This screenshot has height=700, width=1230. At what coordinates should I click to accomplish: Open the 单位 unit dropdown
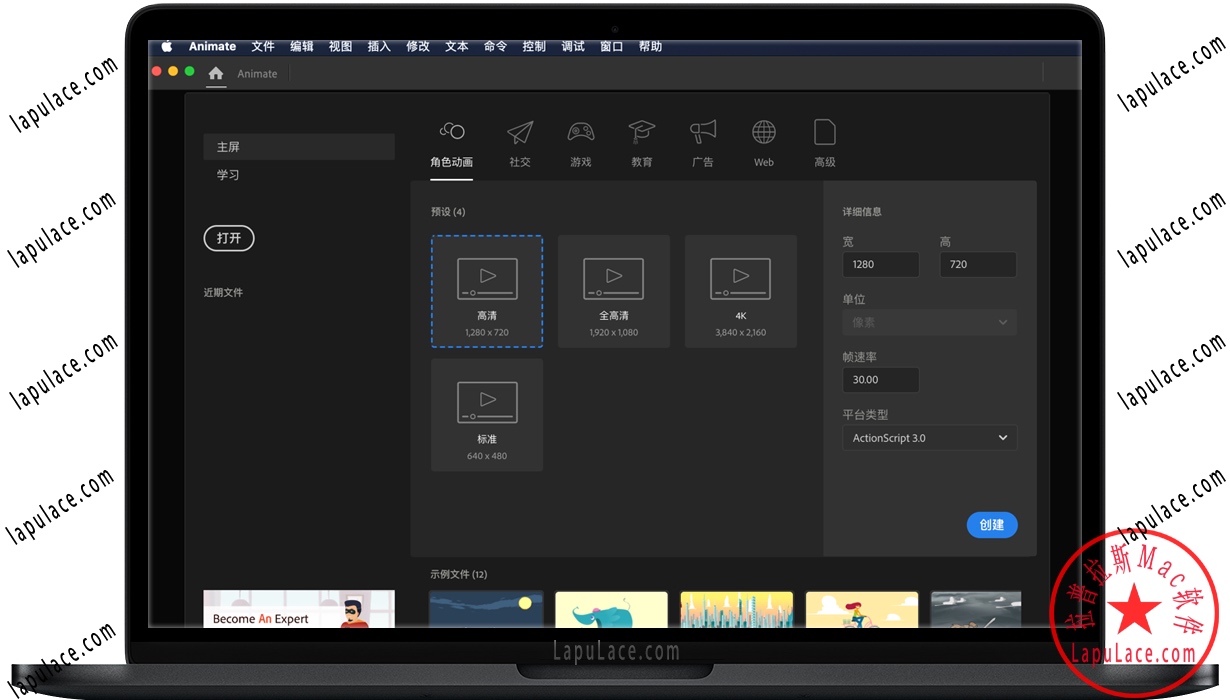pyautogui.click(x=929, y=322)
